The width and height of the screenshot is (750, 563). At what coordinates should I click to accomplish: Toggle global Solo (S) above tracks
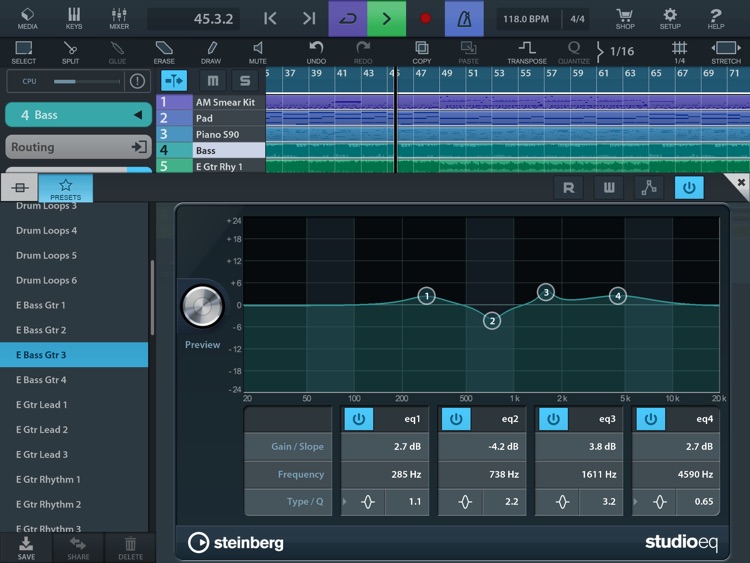pos(244,80)
